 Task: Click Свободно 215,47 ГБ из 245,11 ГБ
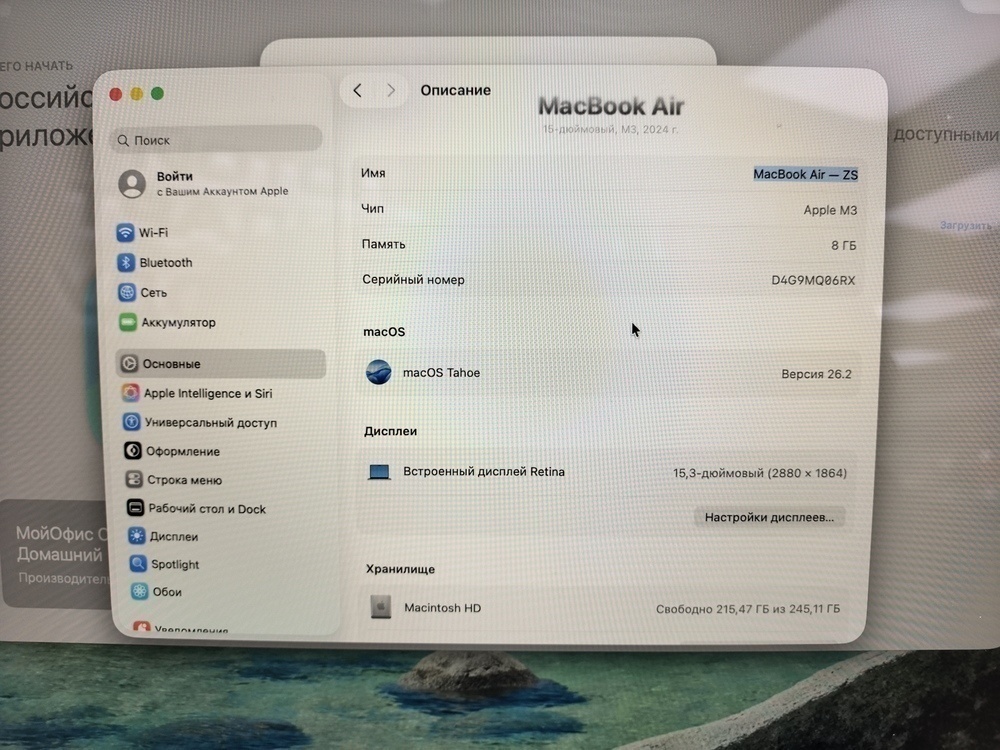point(748,609)
